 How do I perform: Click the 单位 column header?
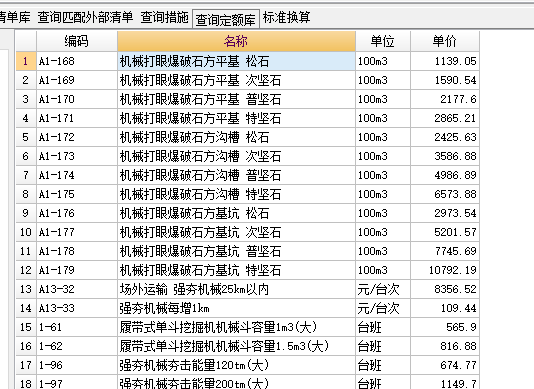tap(383, 41)
